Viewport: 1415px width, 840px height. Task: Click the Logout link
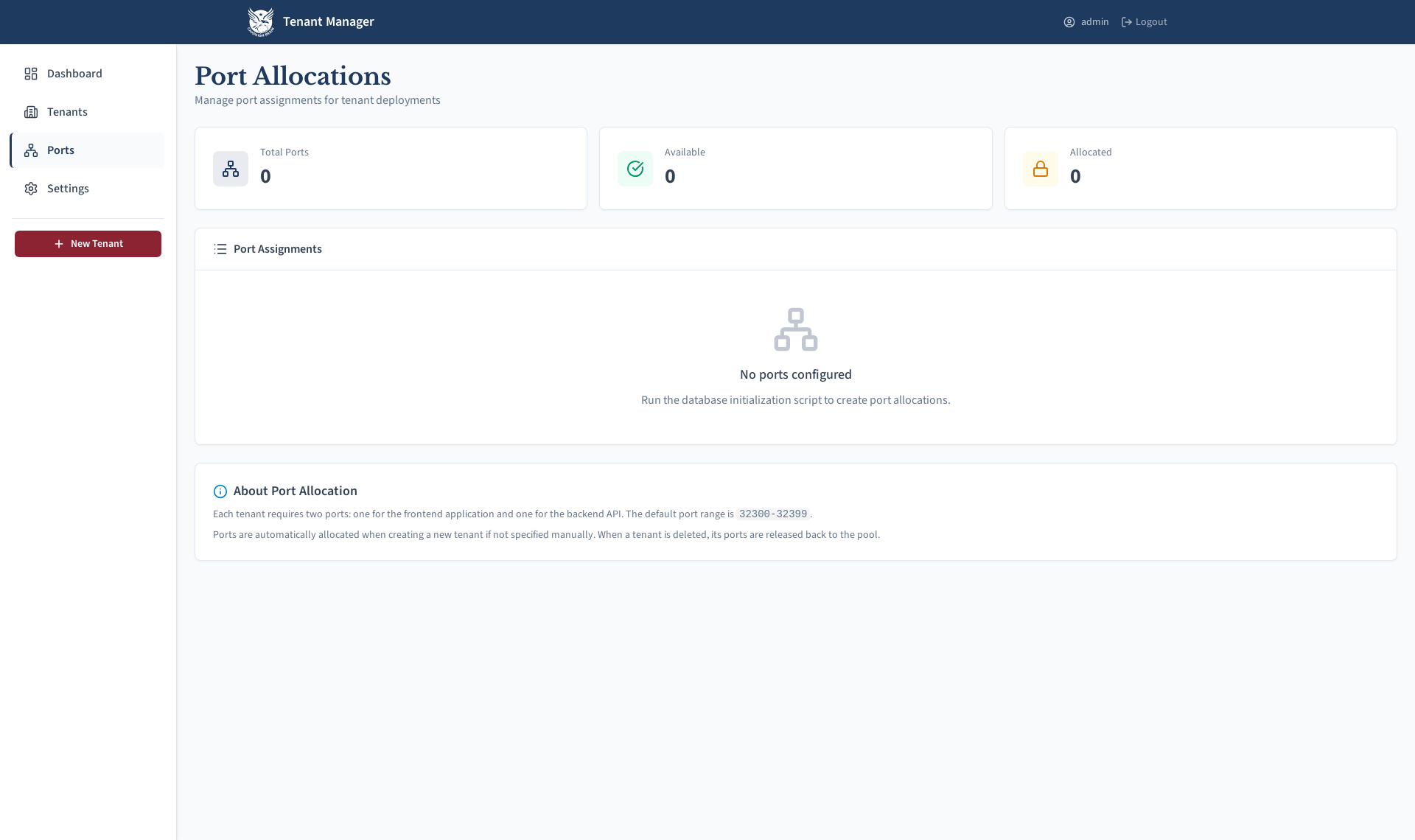point(1150,22)
